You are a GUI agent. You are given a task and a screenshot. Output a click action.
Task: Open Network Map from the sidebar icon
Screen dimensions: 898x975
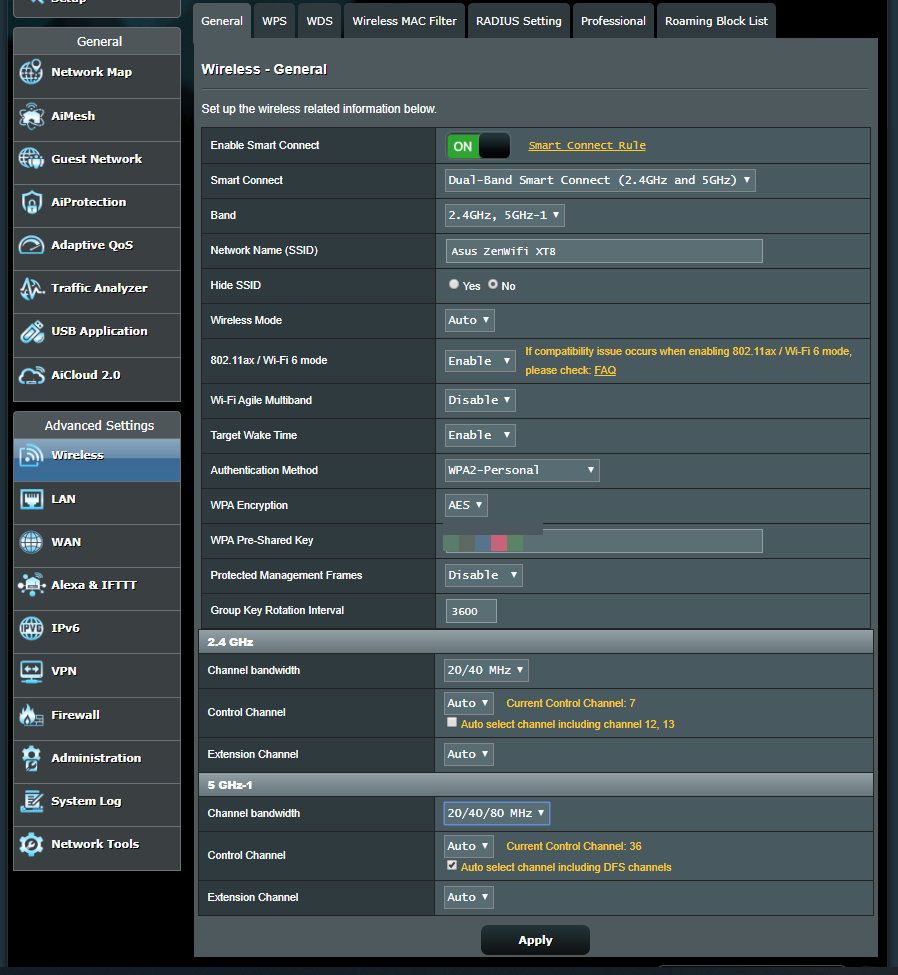click(x=31, y=72)
